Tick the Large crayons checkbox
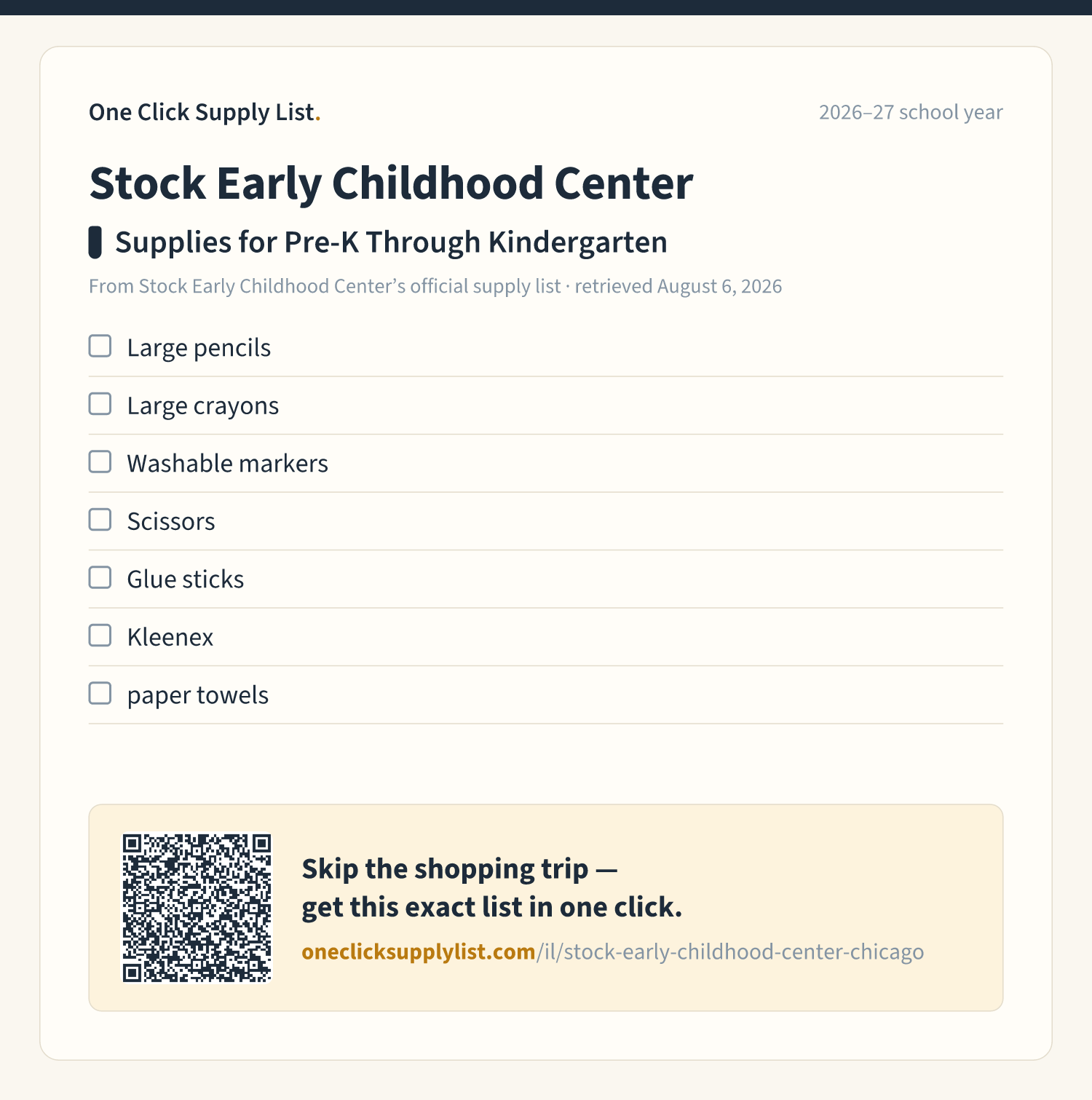The height and width of the screenshot is (1100, 1092). (100, 404)
